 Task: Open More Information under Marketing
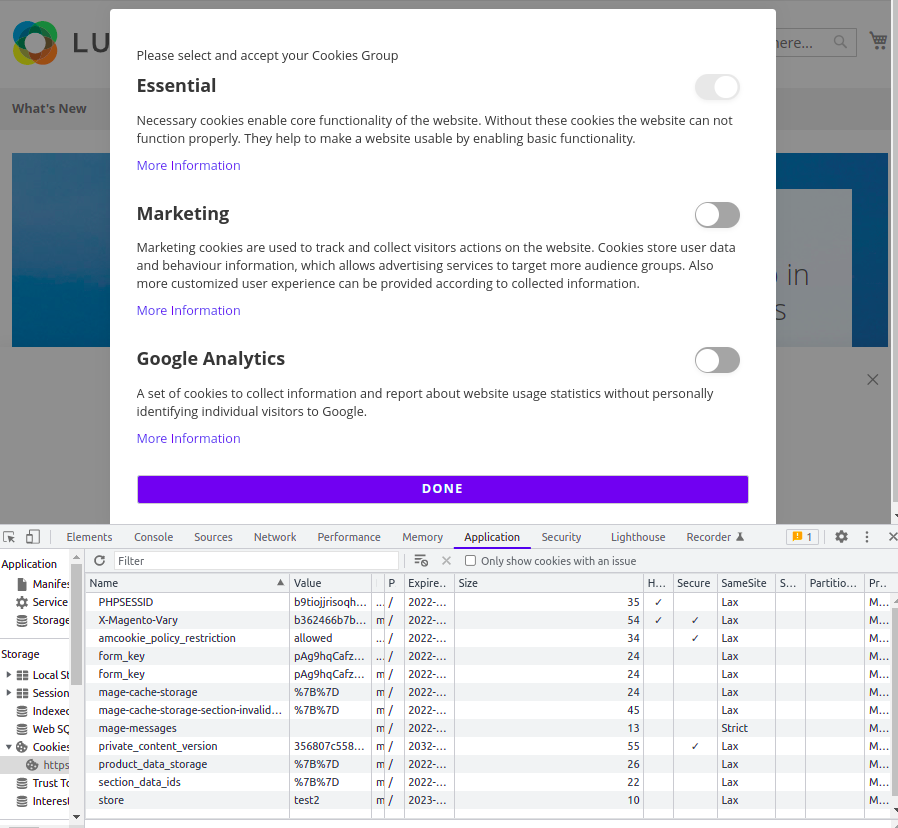(x=188, y=310)
